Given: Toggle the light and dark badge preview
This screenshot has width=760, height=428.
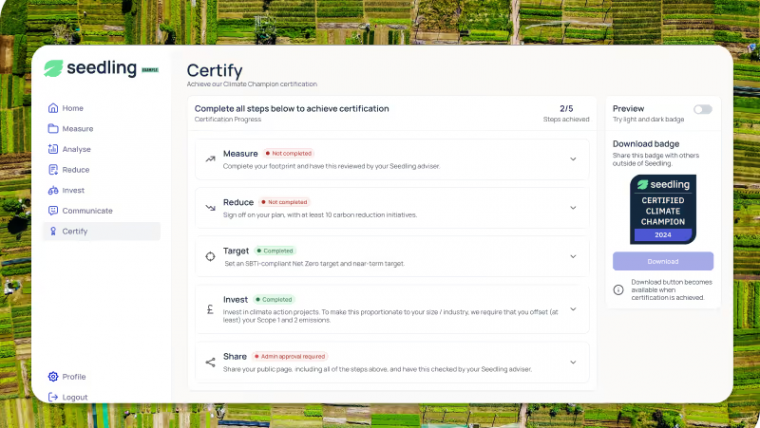Looking at the screenshot, I should (x=702, y=110).
